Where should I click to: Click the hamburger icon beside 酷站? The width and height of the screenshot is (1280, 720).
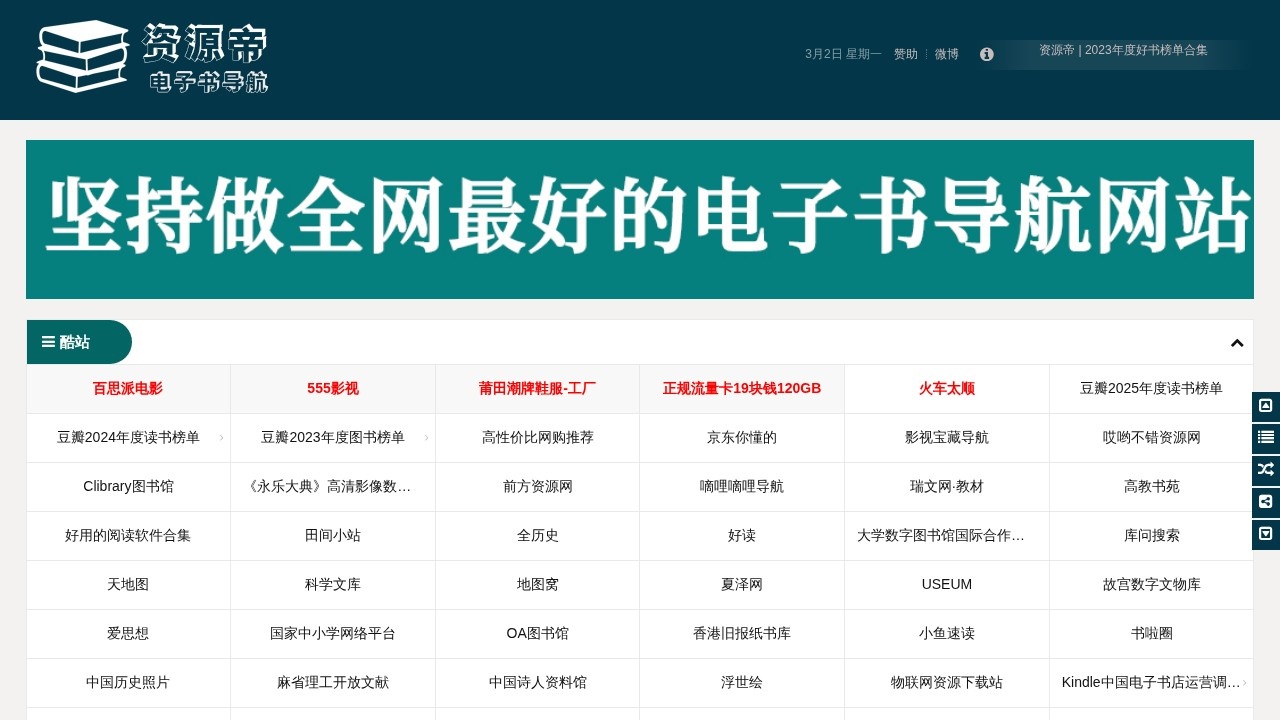pyautogui.click(x=48, y=342)
